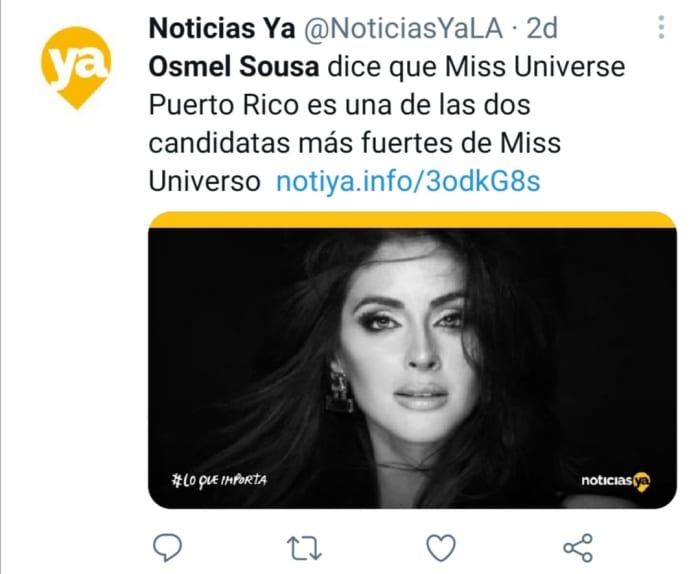Share the tweet using the share icon
This screenshot has height=574, width=700.
pyautogui.click(x=578, y=548)
